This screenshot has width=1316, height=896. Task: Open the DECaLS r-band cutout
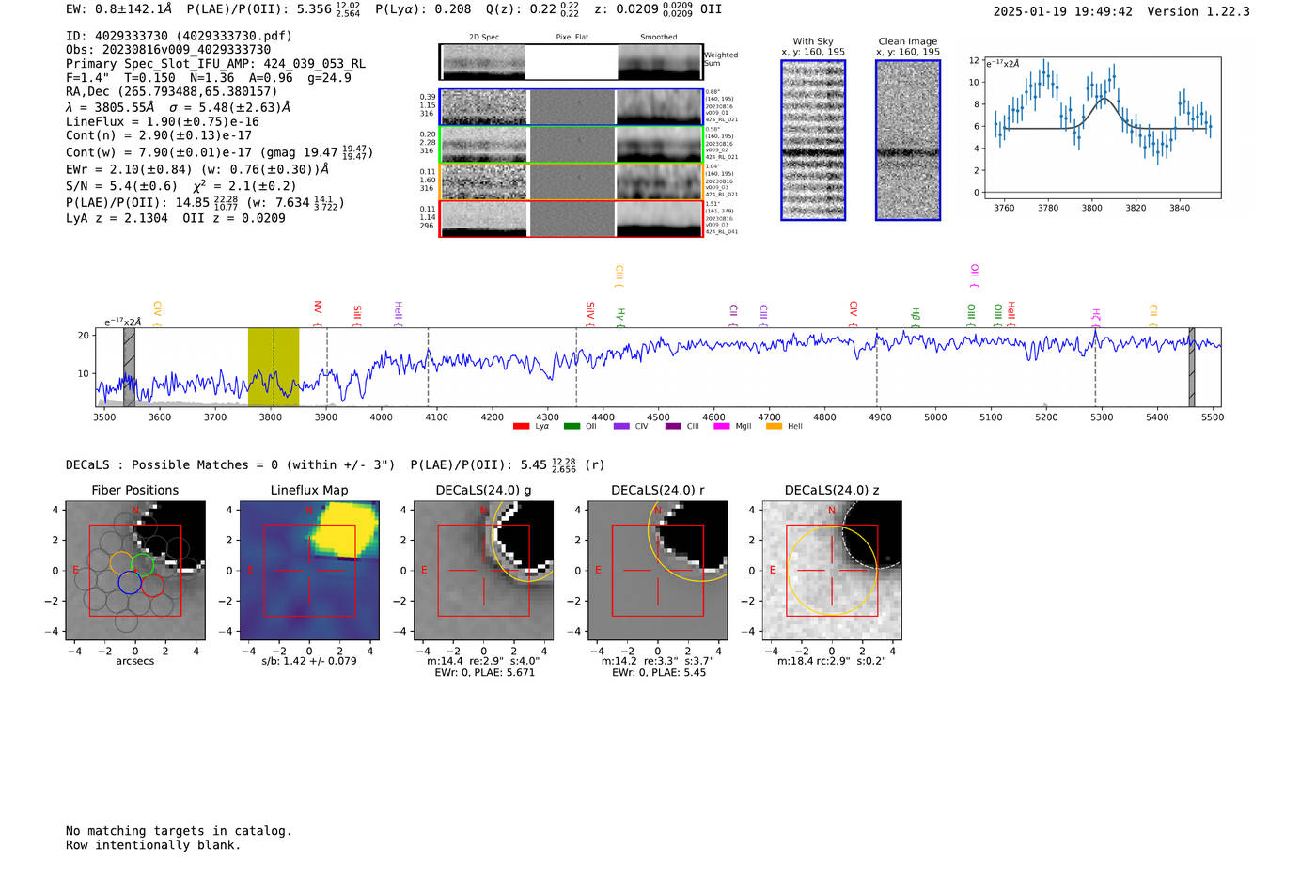point(657,570)
